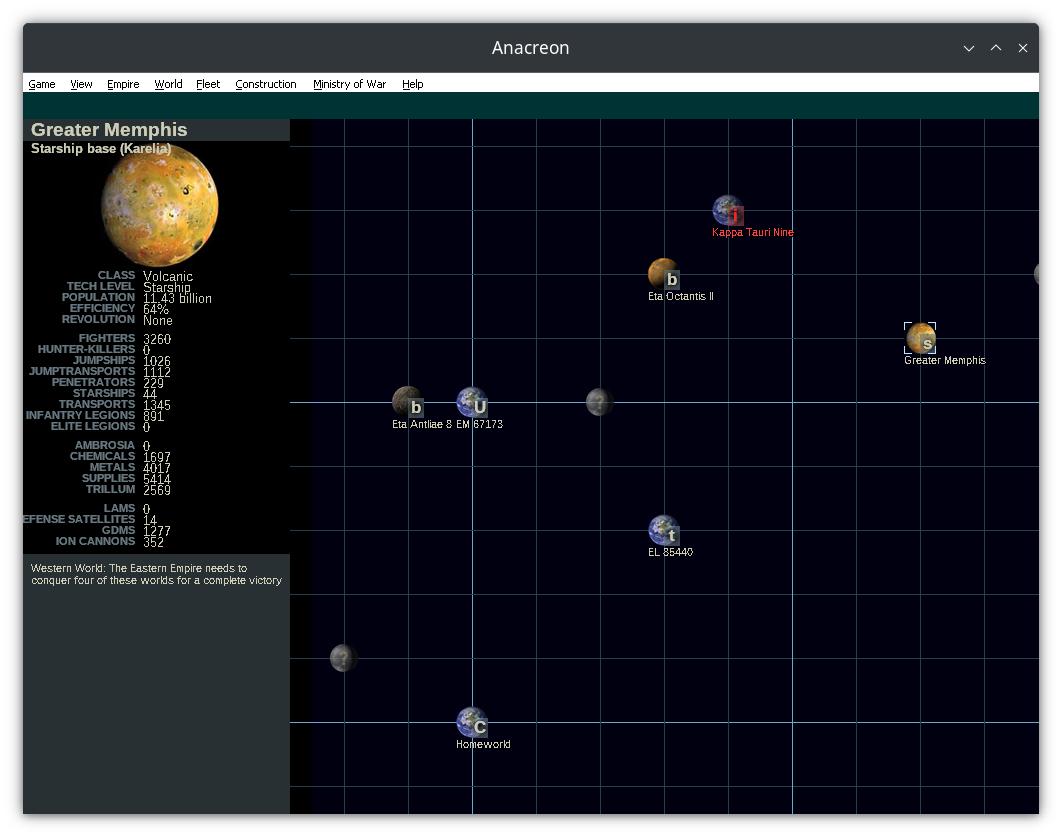Open the Empire menu
The image size is (1062, 837).
123,84
